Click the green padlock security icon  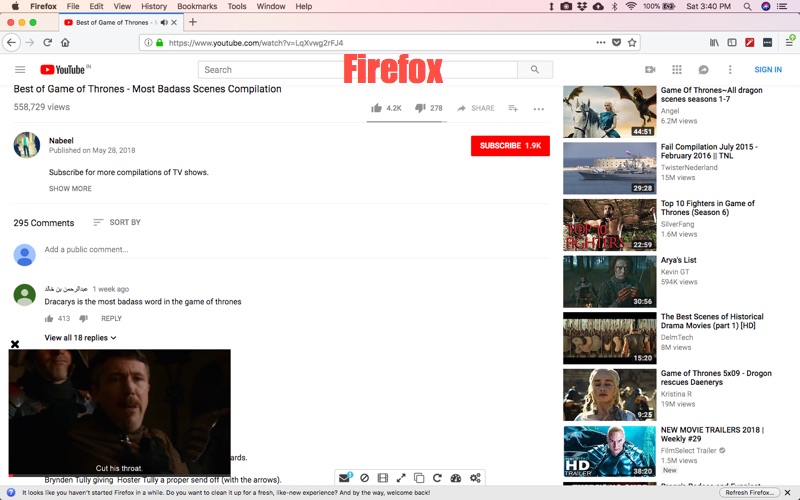160,43
